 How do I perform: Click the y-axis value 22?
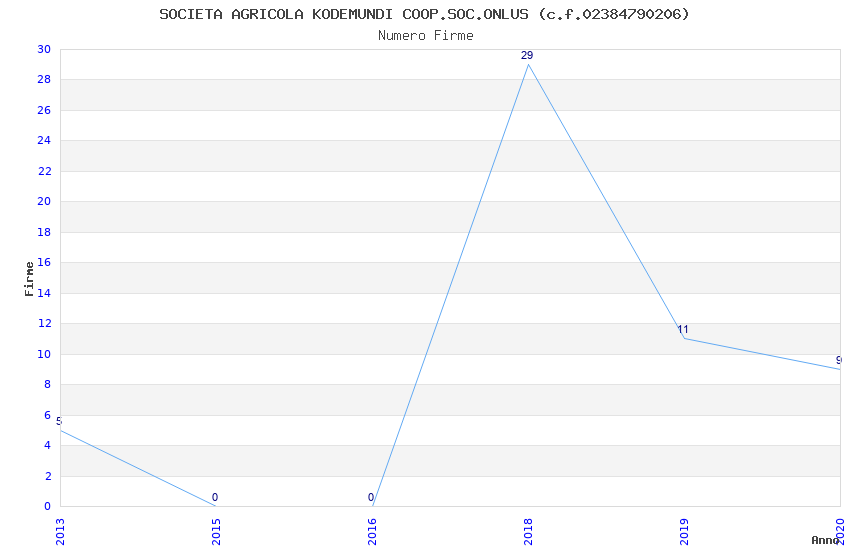pyautogui.click(x=44, y=171)
